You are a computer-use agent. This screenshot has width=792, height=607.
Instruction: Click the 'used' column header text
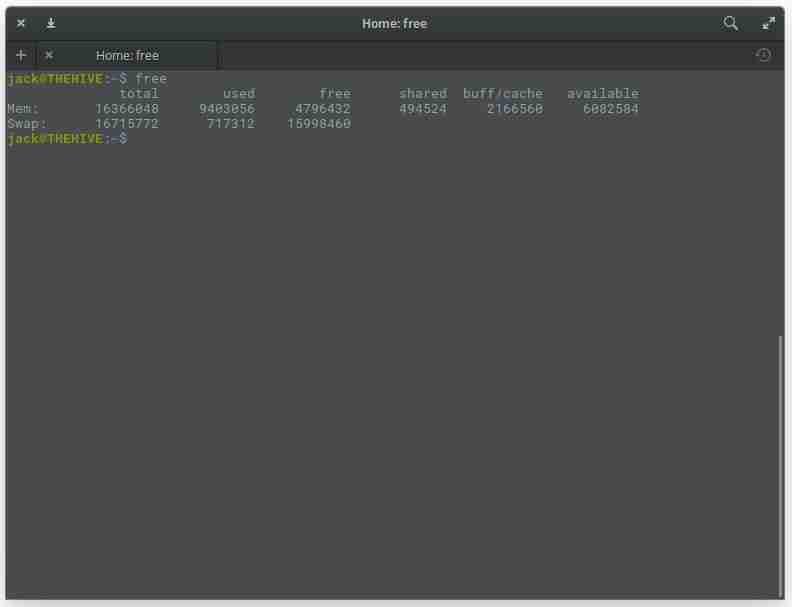click(x=239, y=93)
